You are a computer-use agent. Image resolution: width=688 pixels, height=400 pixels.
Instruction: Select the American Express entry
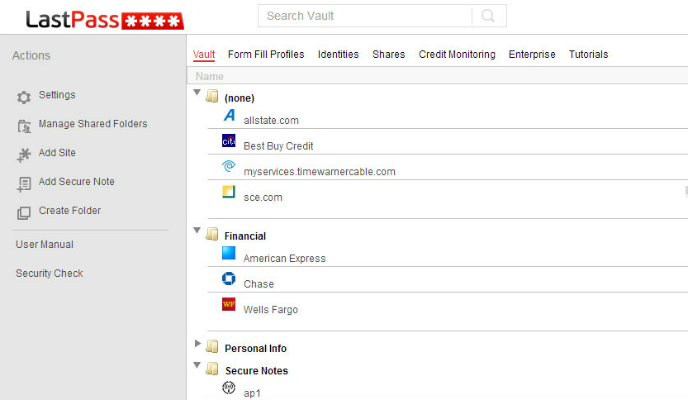tap(284, 258)
